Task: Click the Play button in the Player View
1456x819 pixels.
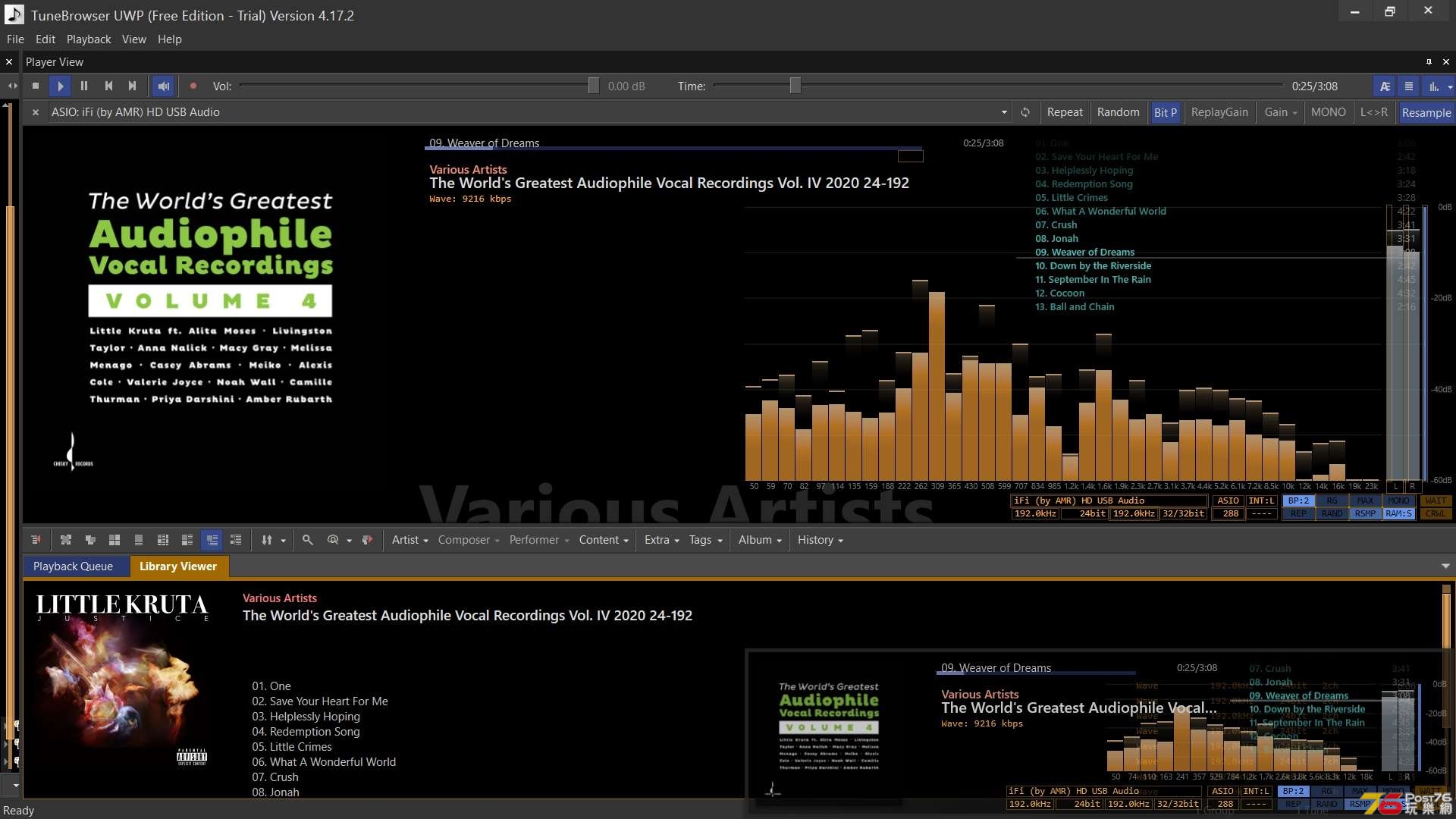Action: coord(60,86)
